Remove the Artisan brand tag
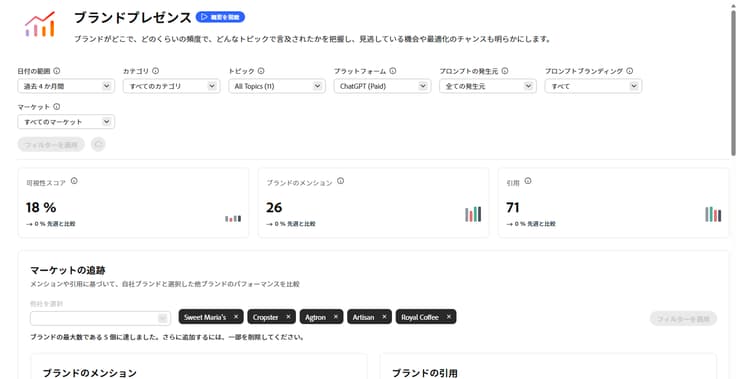 click(x=384, y=317)
